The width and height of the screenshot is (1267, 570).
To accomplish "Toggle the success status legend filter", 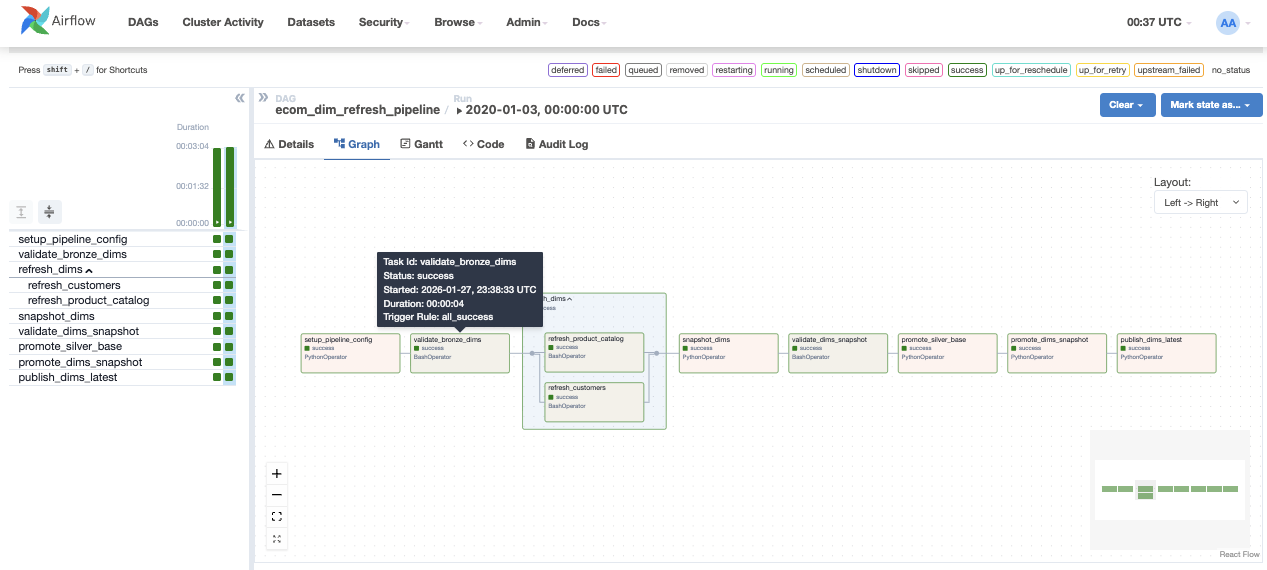I will click(x=967, y=70).
